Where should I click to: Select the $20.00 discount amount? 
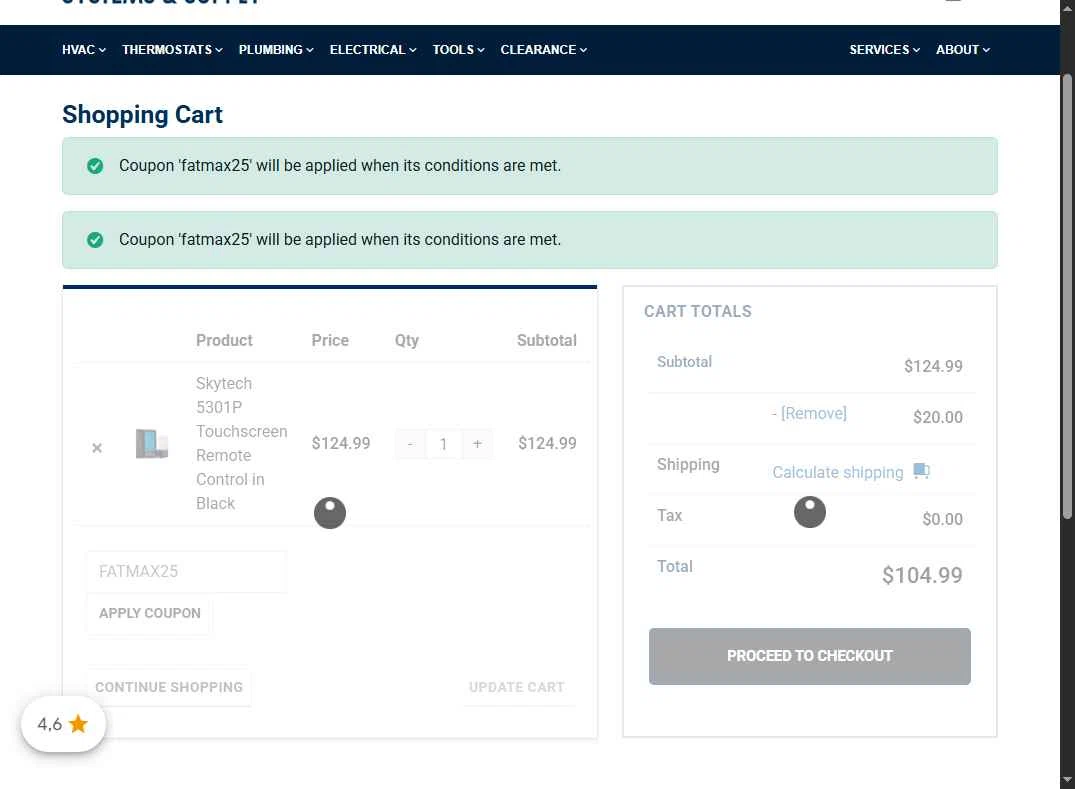coord(938,417)
